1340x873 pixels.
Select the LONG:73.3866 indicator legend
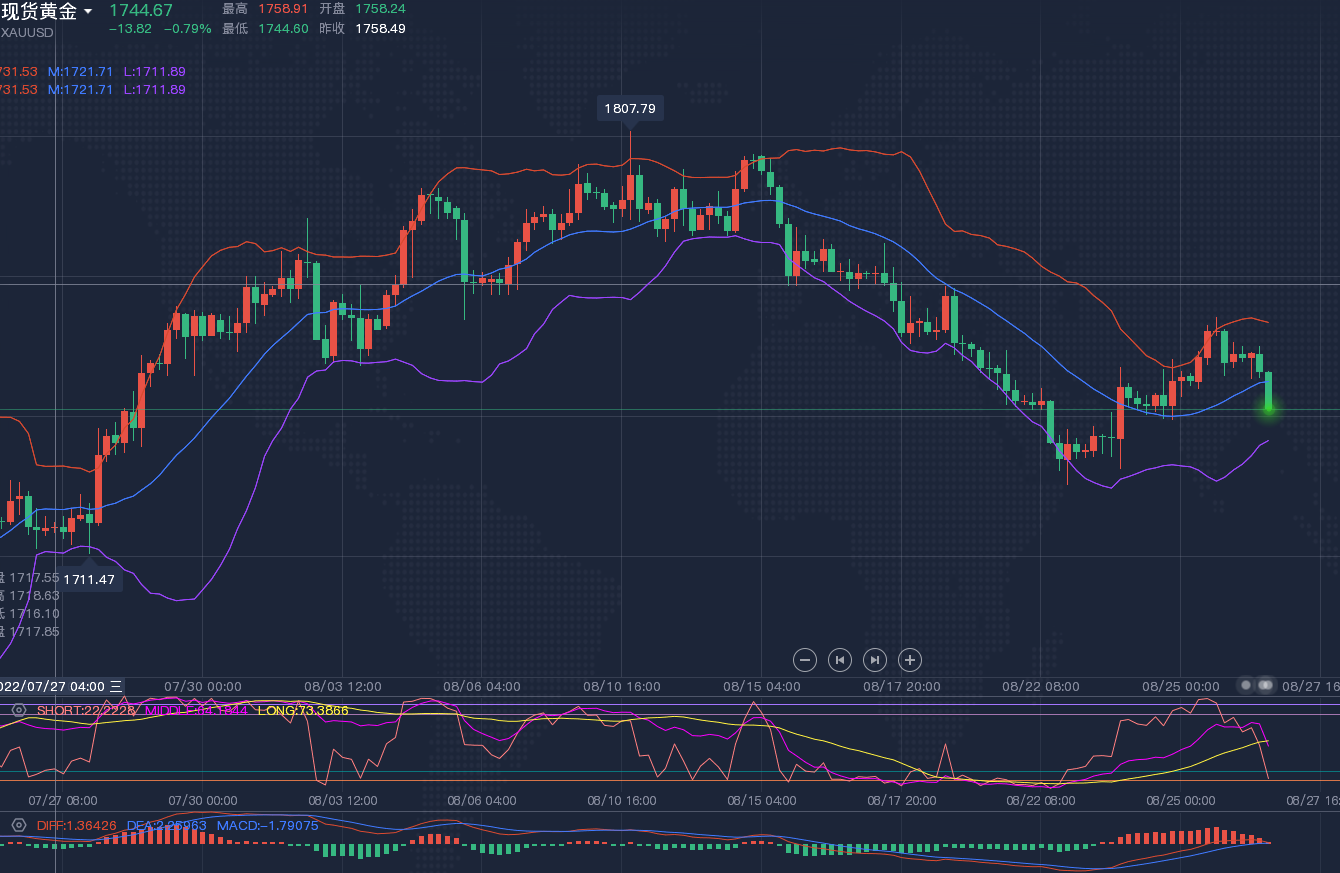pyautogui.click(x=303, y=710)
